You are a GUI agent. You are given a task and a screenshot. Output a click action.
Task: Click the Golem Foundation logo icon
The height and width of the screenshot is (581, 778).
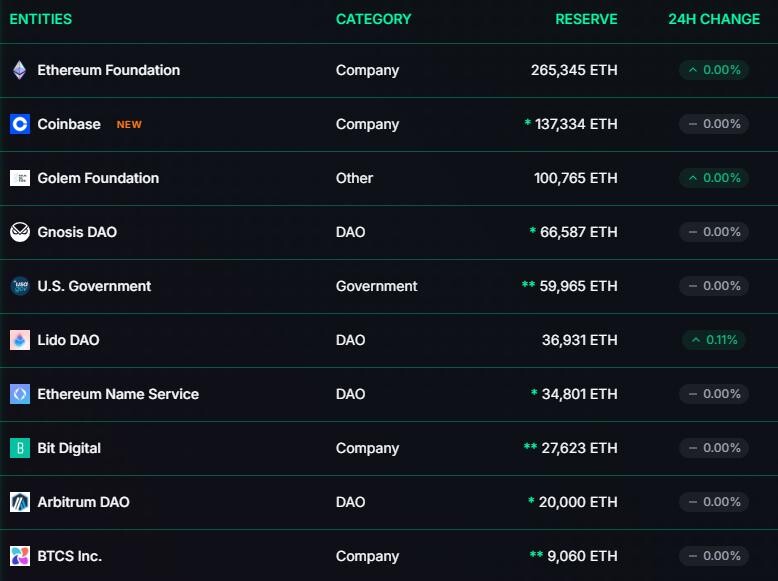point(20,178)
